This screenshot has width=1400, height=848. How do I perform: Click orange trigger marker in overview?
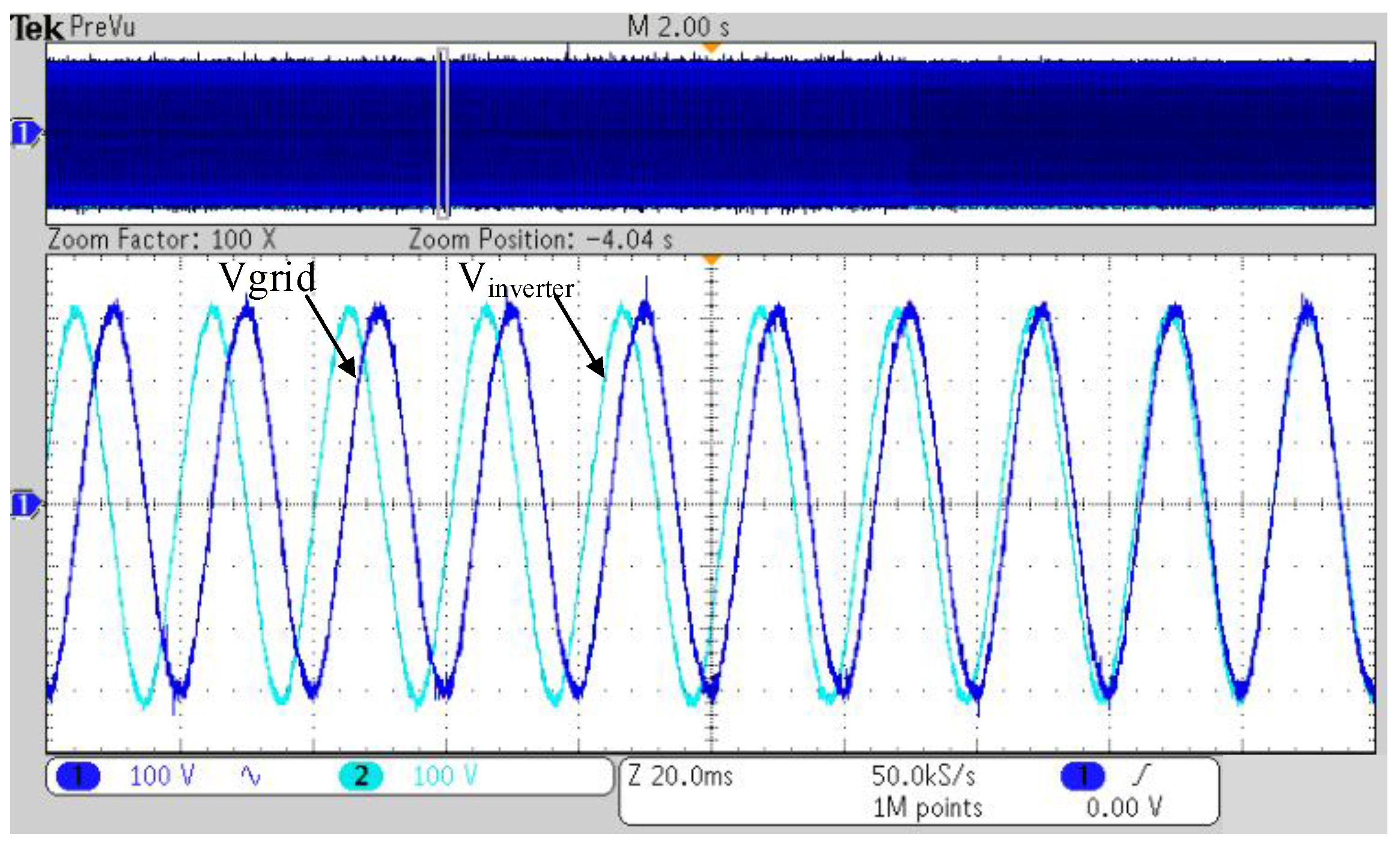click(x=711, y=47)
